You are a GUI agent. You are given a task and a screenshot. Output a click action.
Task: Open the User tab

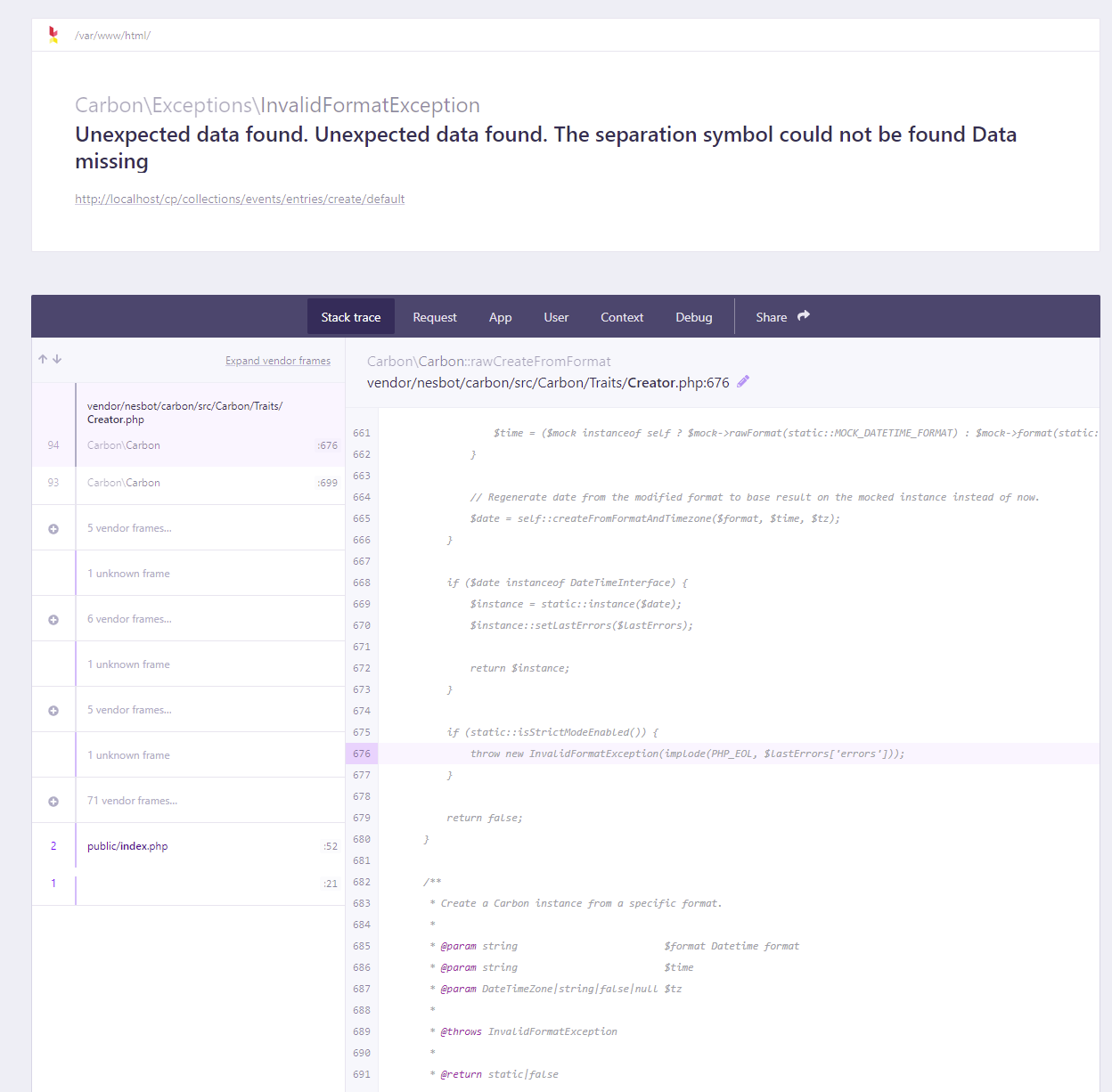pyautogui.click(x=555, y=316)
